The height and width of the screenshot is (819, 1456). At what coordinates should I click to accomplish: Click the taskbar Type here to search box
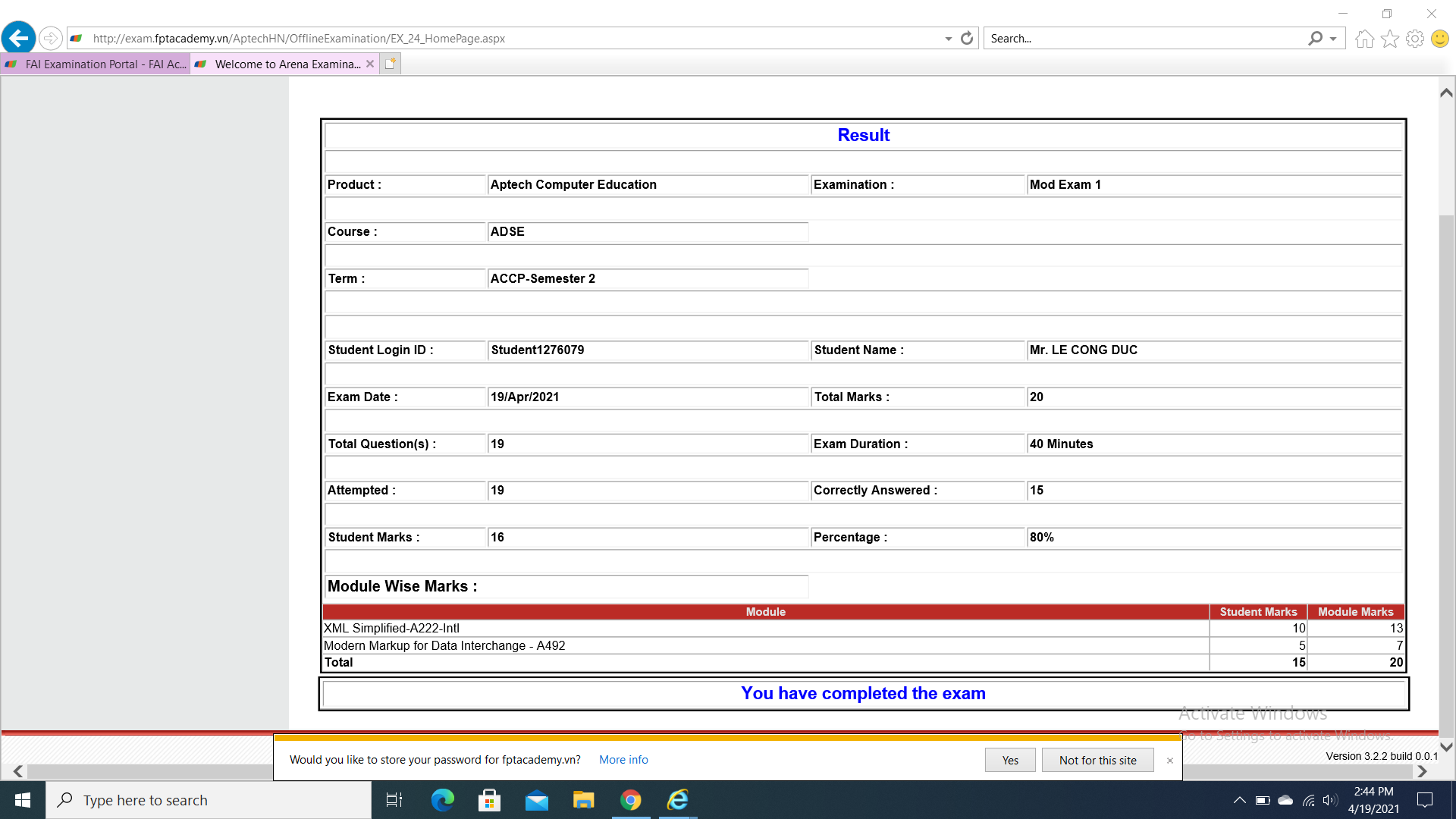pyautogui.click(x=209, y=800)
